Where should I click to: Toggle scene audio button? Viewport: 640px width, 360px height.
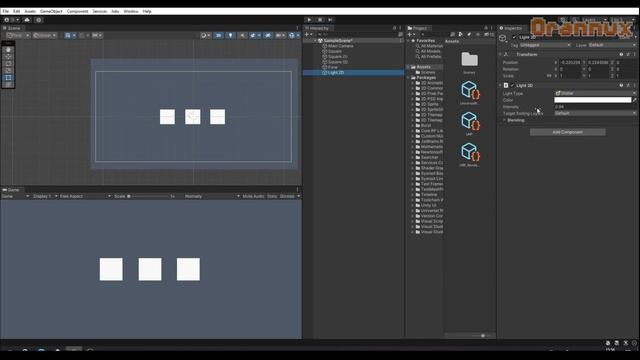coord(242,36)
